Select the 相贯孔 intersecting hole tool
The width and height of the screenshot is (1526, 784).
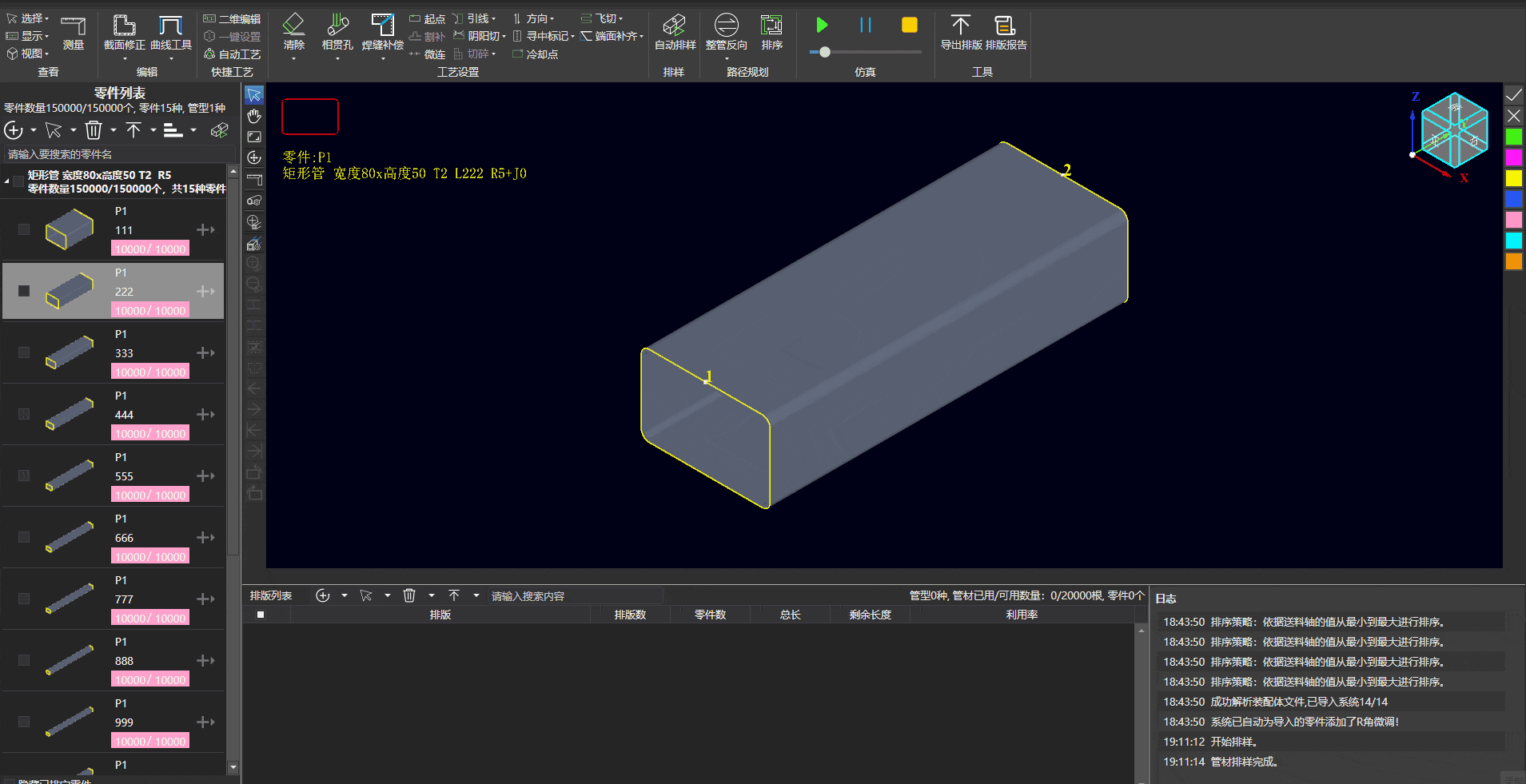(337, 33)
